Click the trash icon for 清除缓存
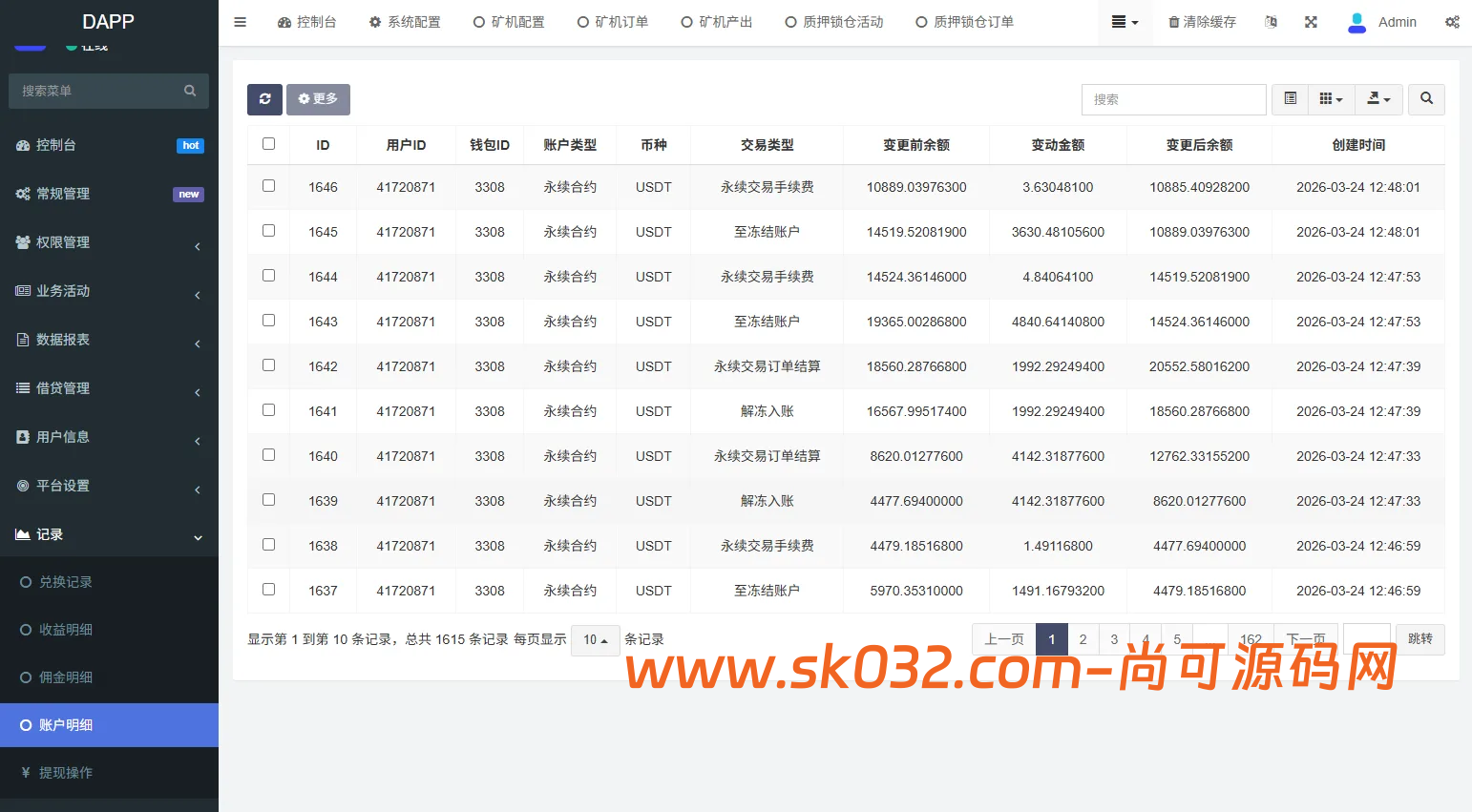 [1173, 22]
